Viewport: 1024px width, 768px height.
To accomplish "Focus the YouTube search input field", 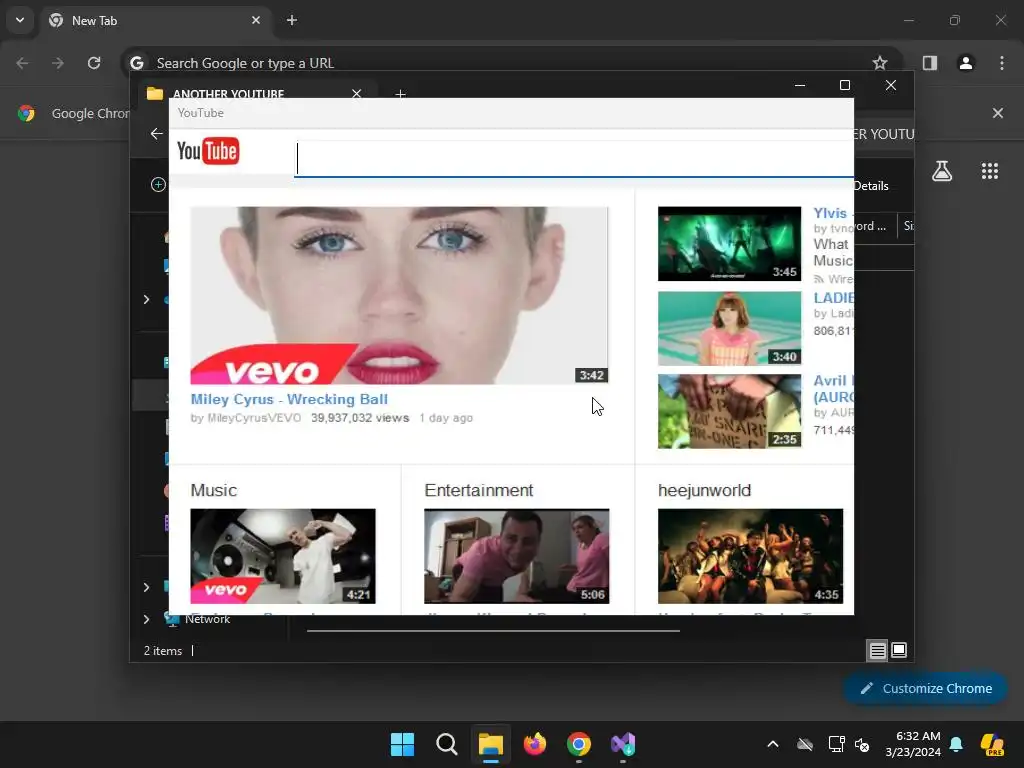I will click(574, 159).
